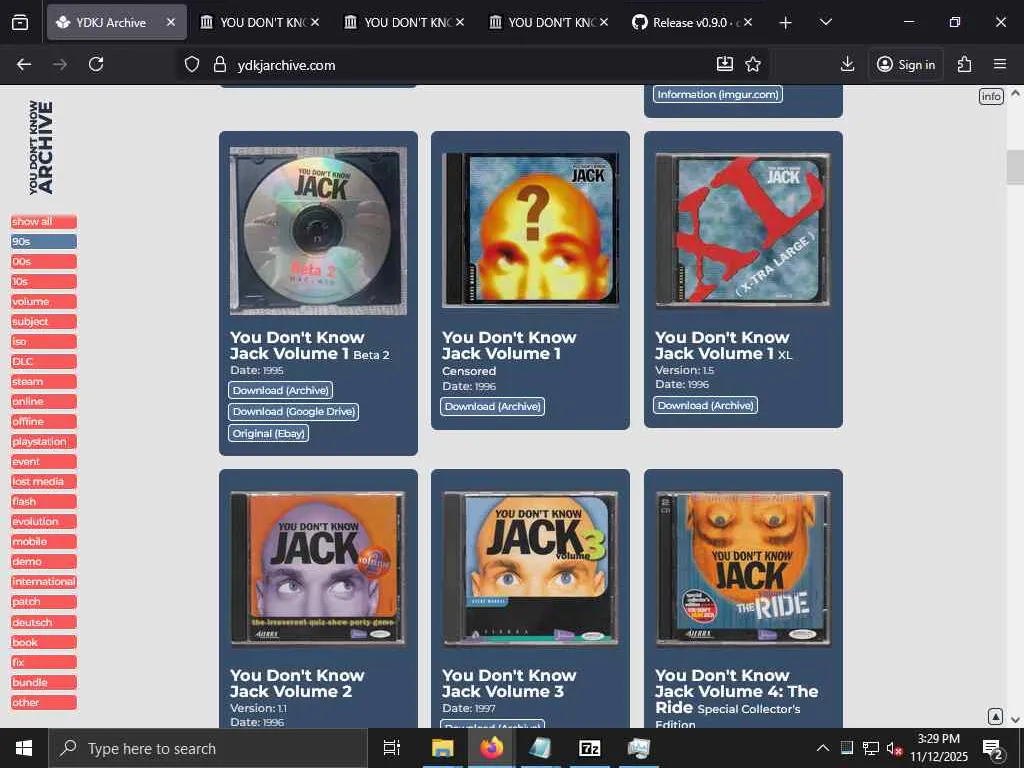Open the notifications action center icon
1024x768 pixels.
[993, 748]
